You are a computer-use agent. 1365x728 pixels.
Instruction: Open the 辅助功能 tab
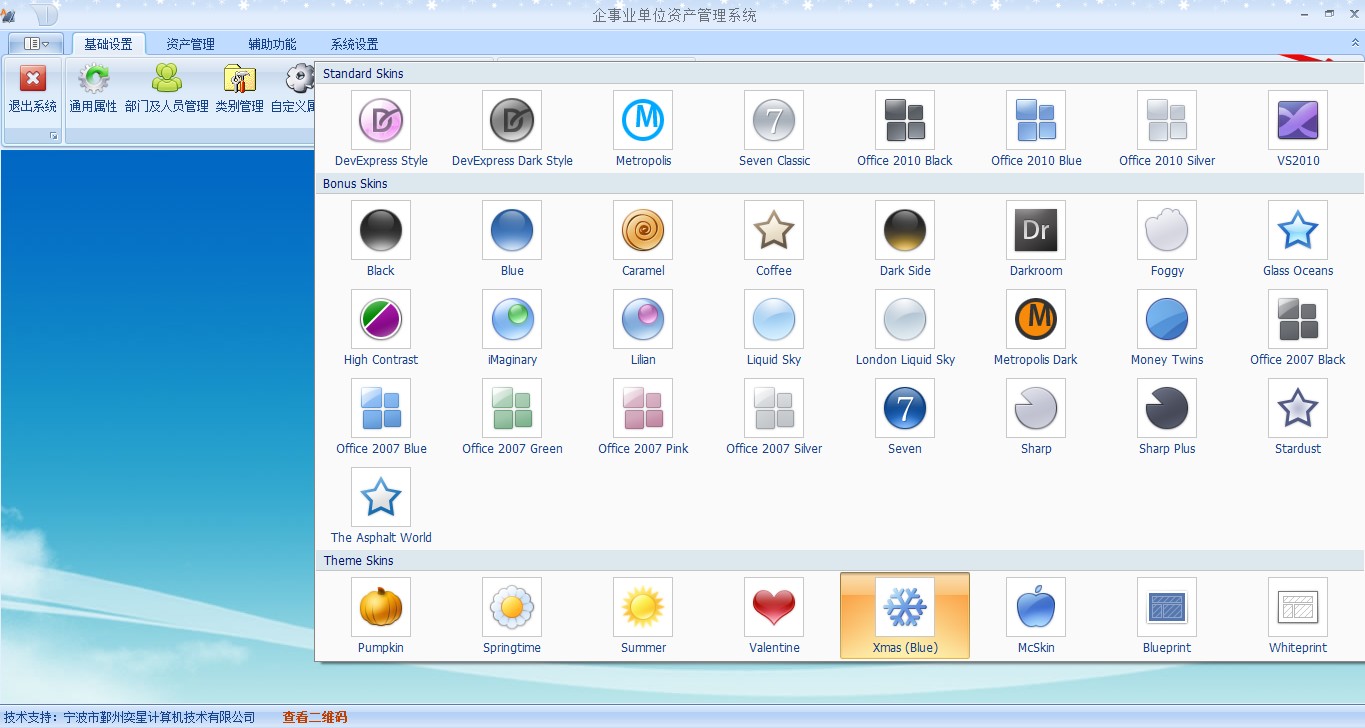272,44
